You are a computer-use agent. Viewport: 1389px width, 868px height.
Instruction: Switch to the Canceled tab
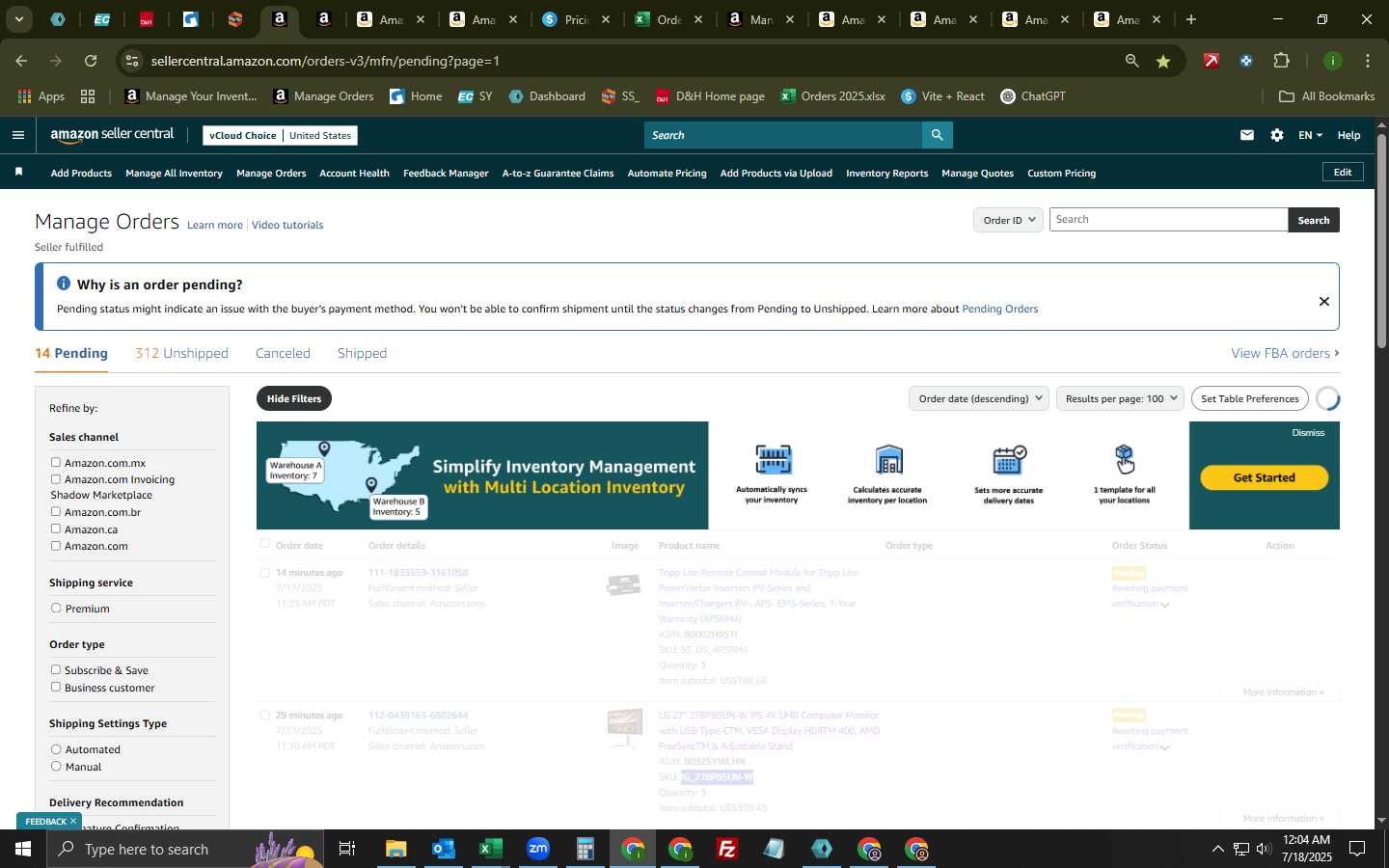click(283, 353)
